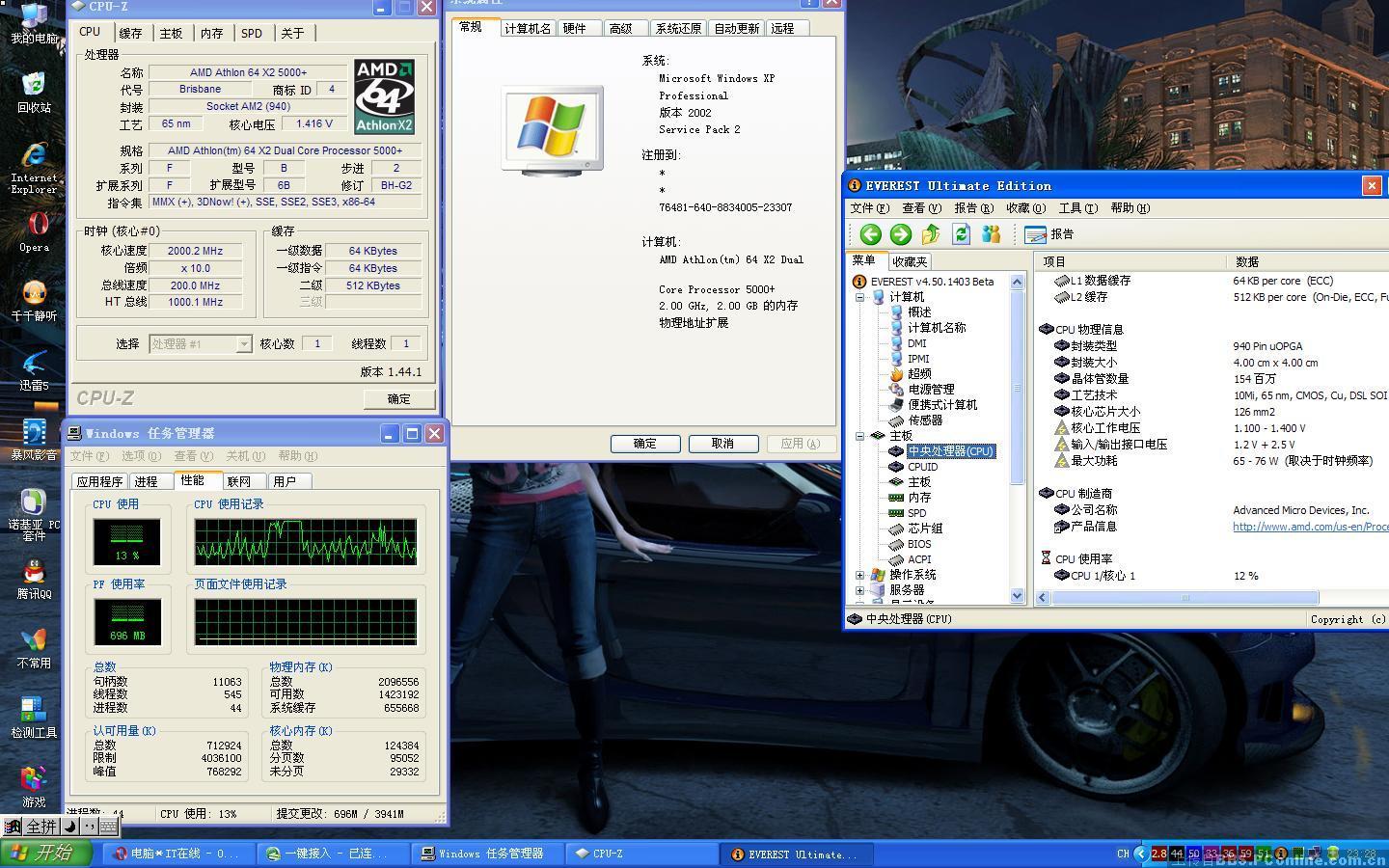This screenshot has height=868, width=1389.
Task: Select ACPI in the EVEREST tree
Action: click(919, 559)
